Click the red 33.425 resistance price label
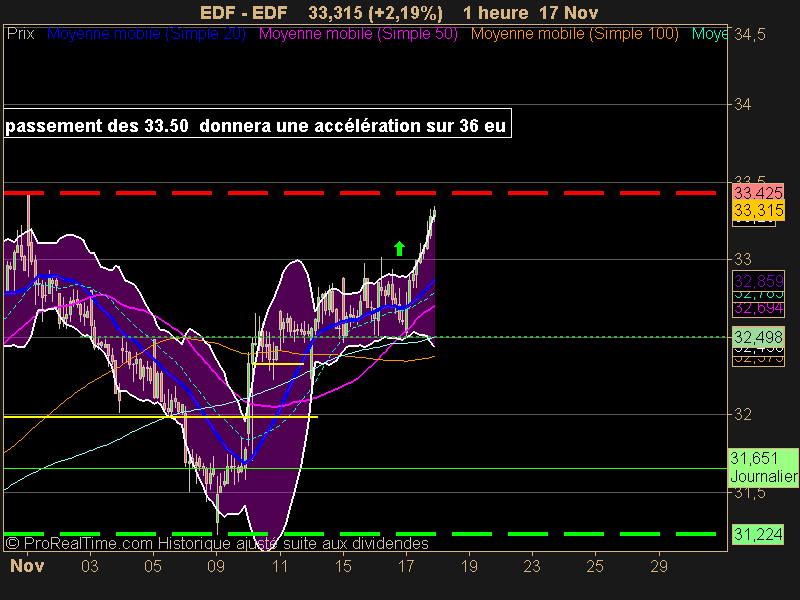 [x=758, y=193]
